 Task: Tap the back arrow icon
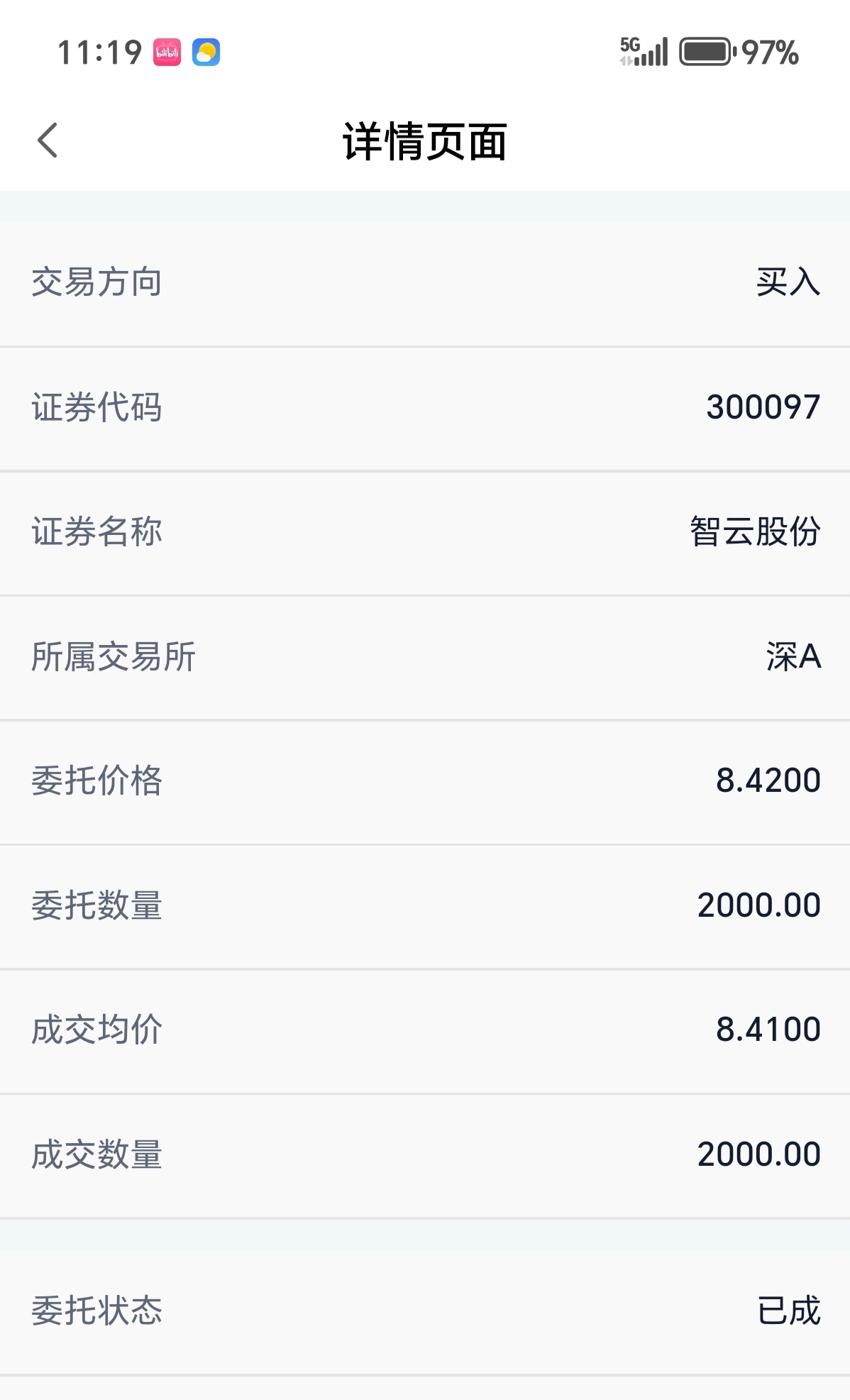[x=48, y=140]
